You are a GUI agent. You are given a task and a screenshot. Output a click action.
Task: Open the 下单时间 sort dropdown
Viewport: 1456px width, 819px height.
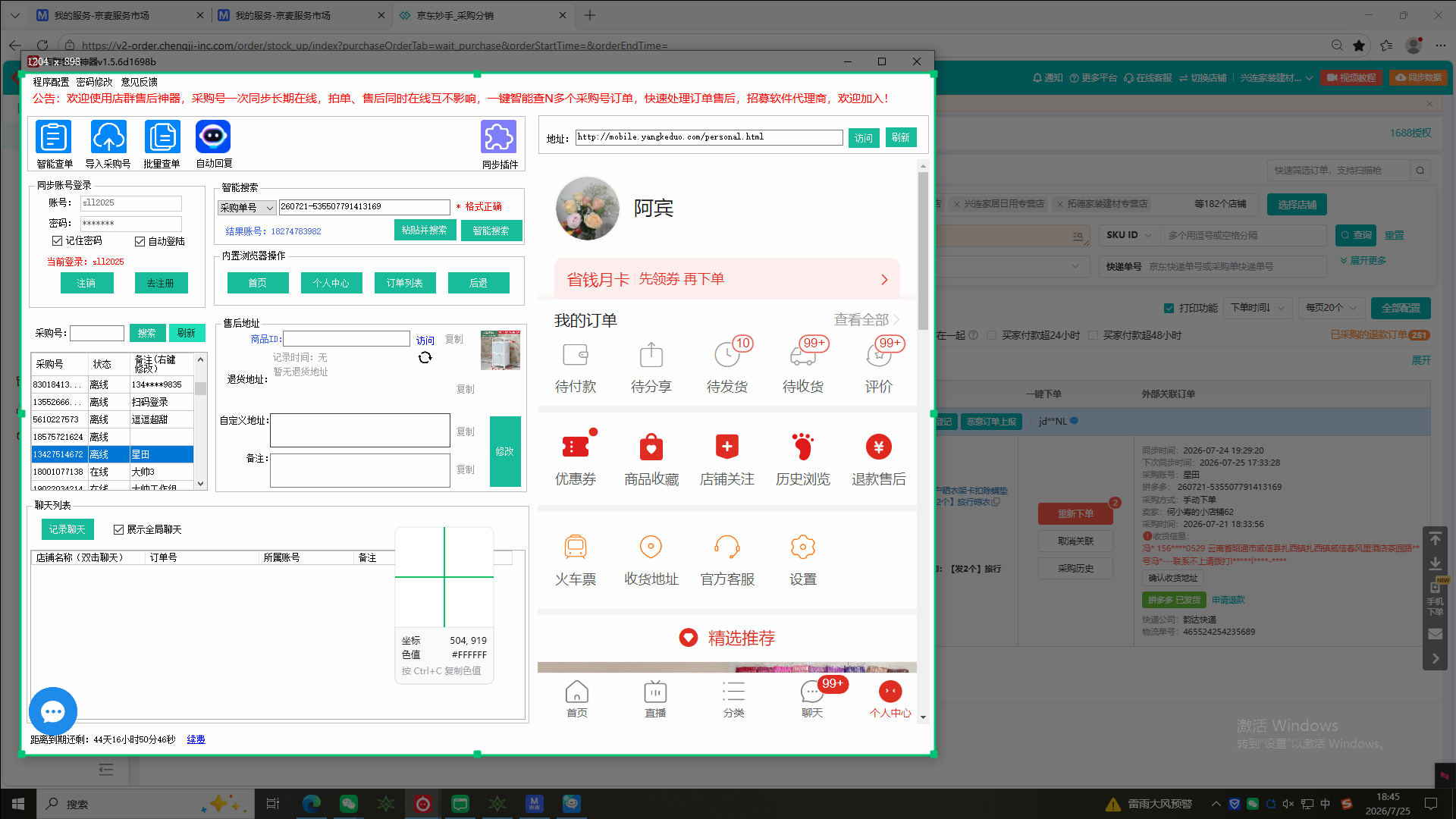coord(1258,308)
